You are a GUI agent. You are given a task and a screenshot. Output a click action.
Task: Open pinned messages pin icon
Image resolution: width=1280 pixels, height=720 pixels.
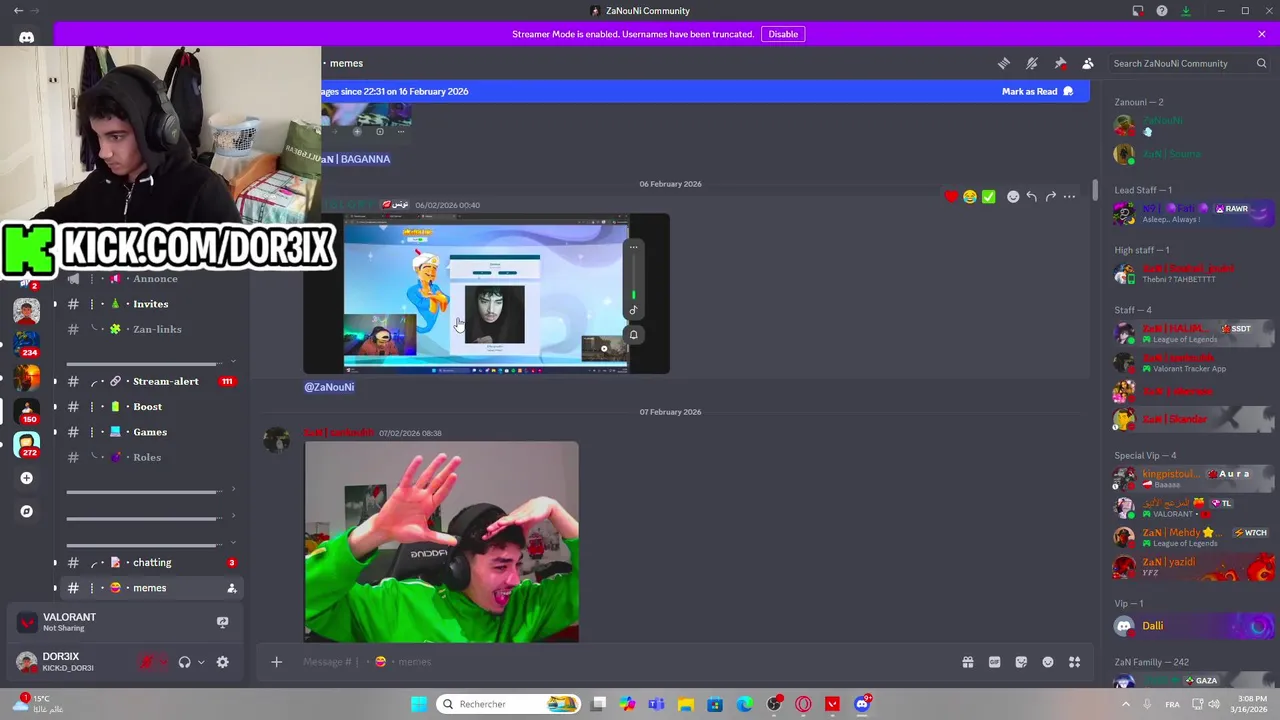tap(1060, 63)
